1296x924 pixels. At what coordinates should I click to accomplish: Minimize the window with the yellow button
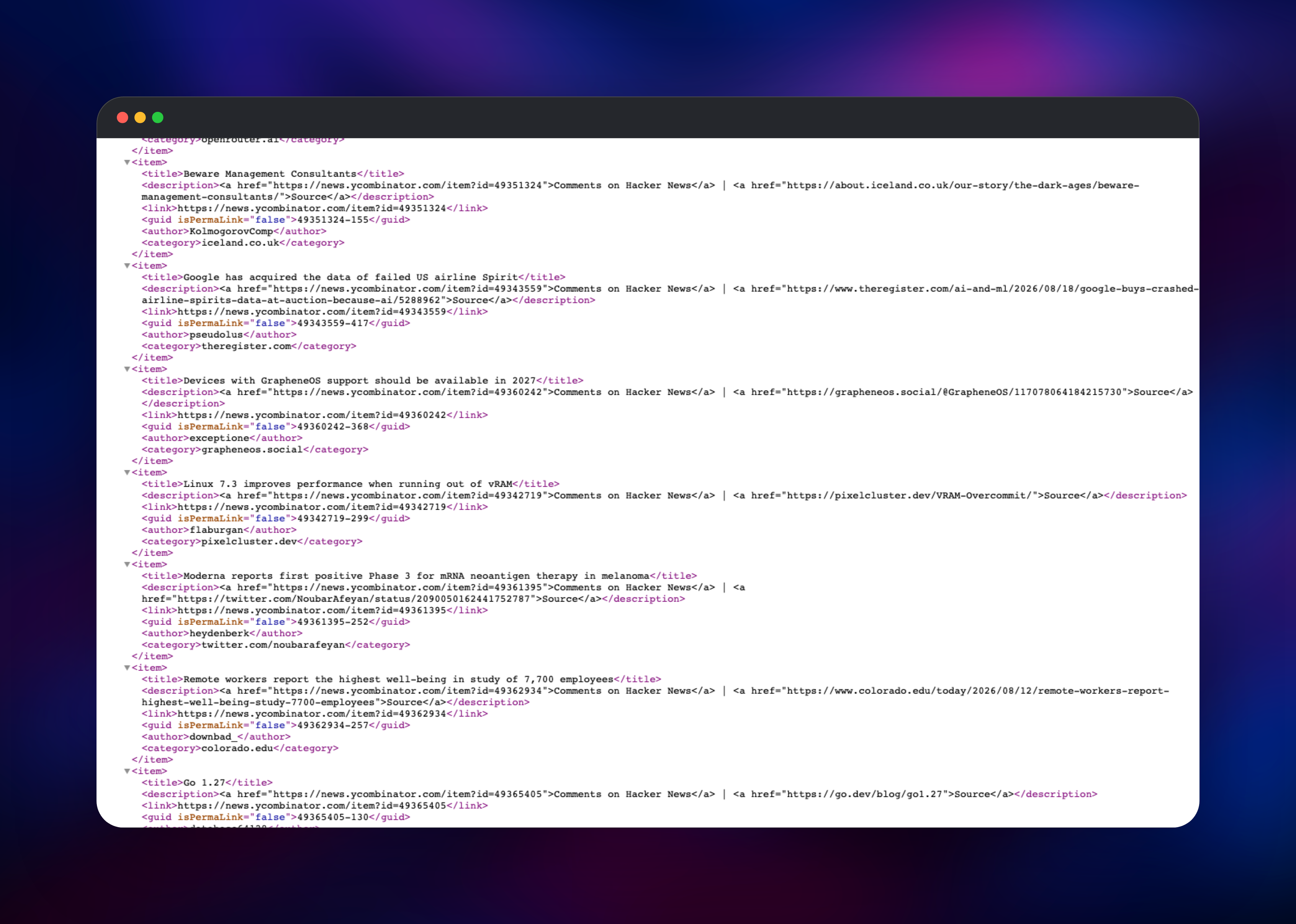140,117
